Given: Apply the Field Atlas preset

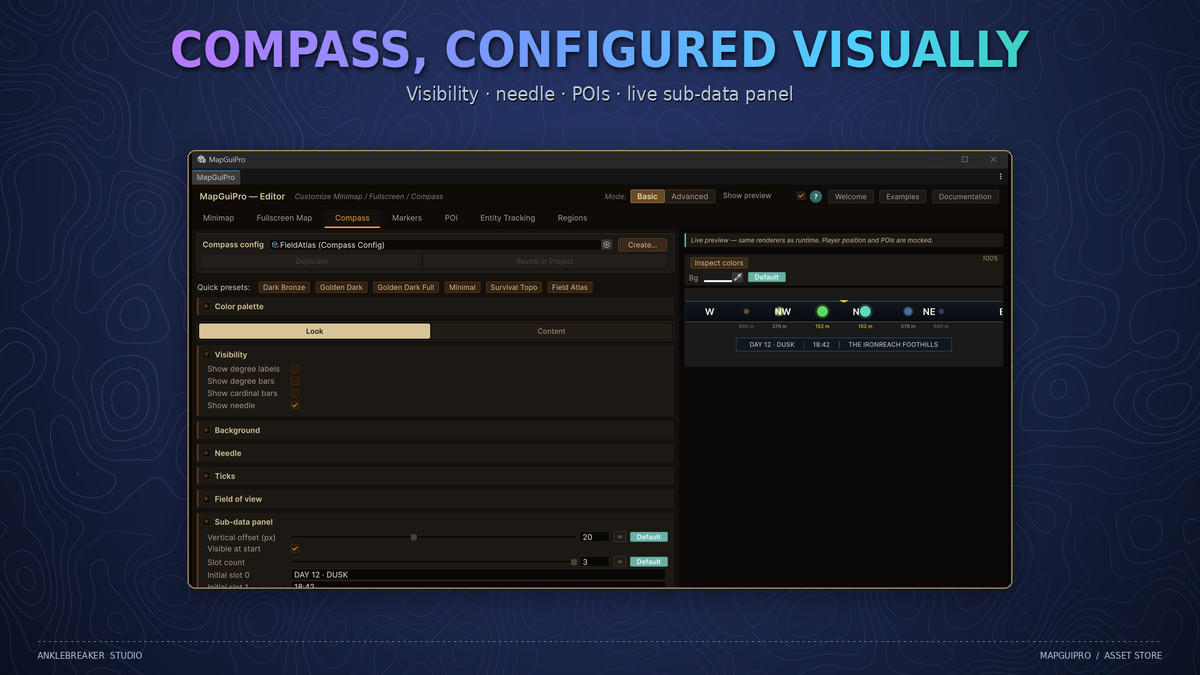Looking at the screenshot, I should 570,287.
